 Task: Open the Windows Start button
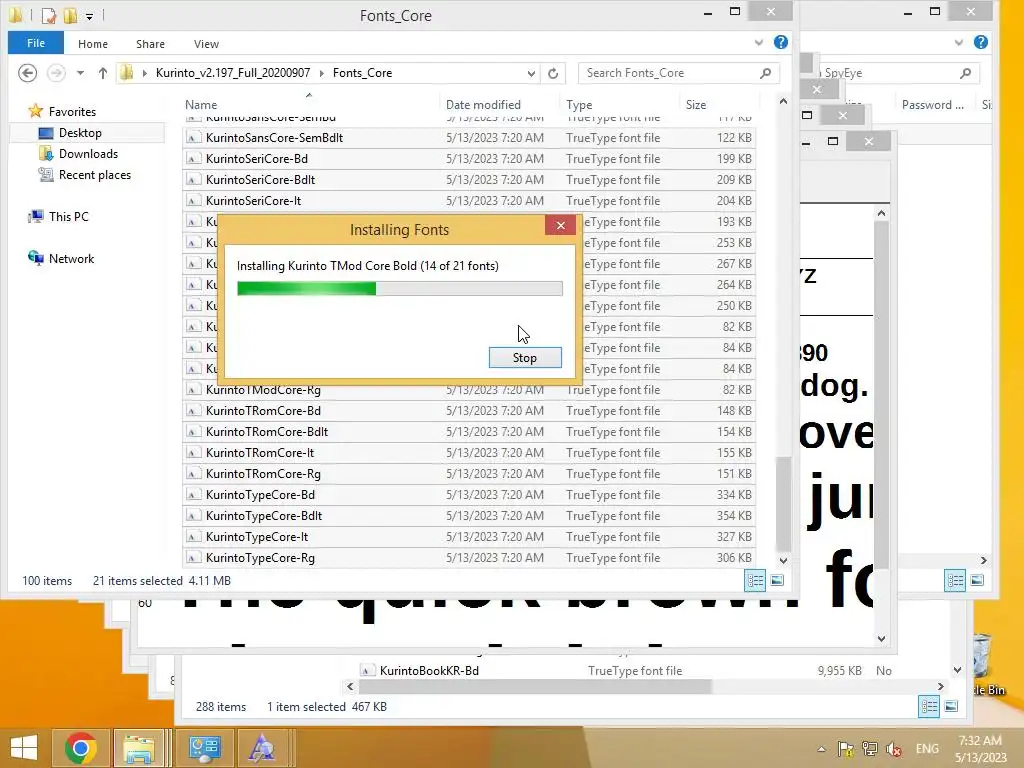point(24,748)
